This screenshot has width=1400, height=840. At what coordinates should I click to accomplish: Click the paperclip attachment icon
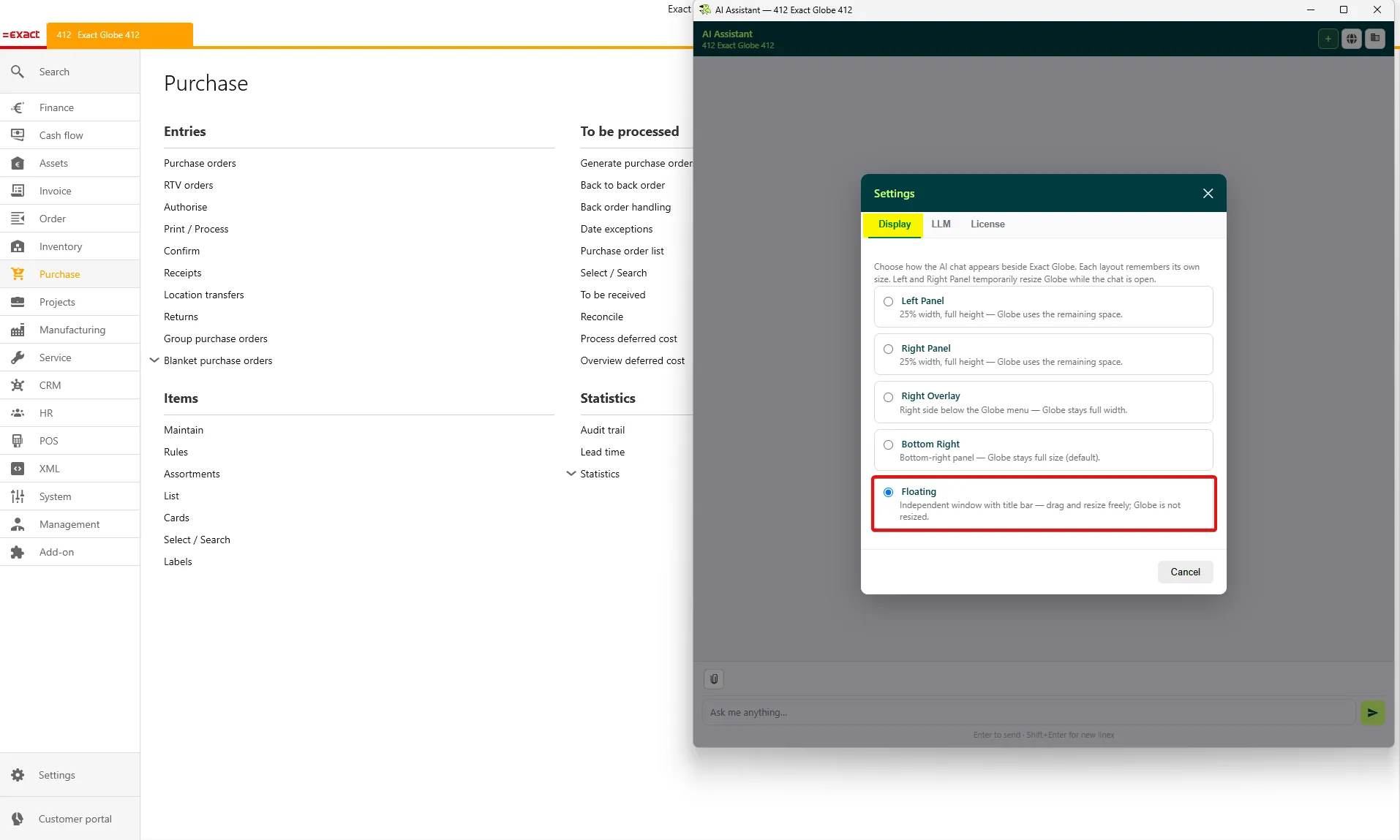click(714, 679)
